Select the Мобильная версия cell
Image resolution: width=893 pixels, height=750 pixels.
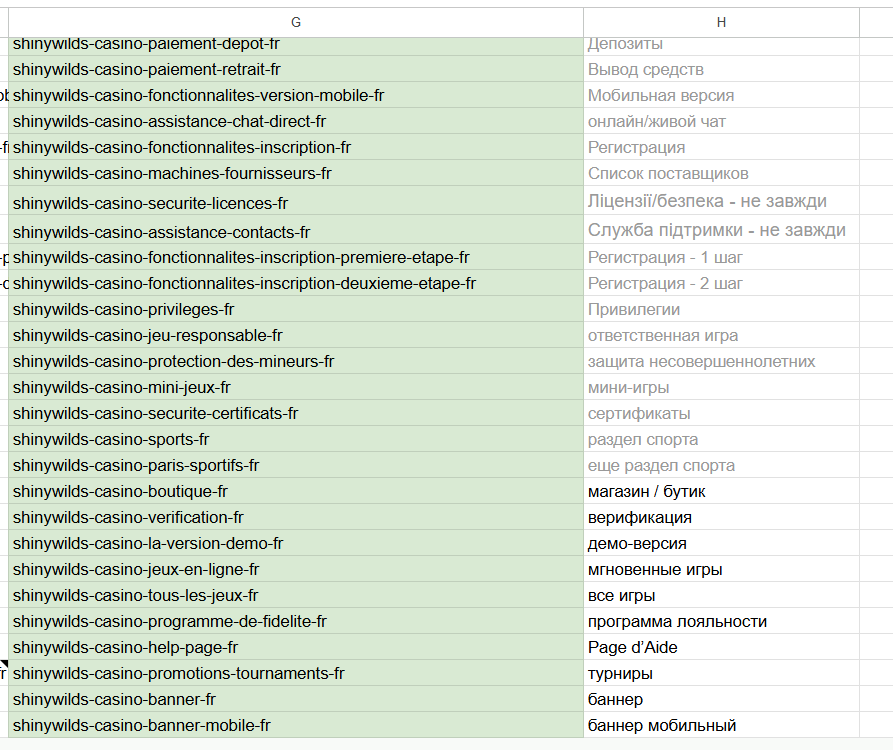(x=721, y=95)
